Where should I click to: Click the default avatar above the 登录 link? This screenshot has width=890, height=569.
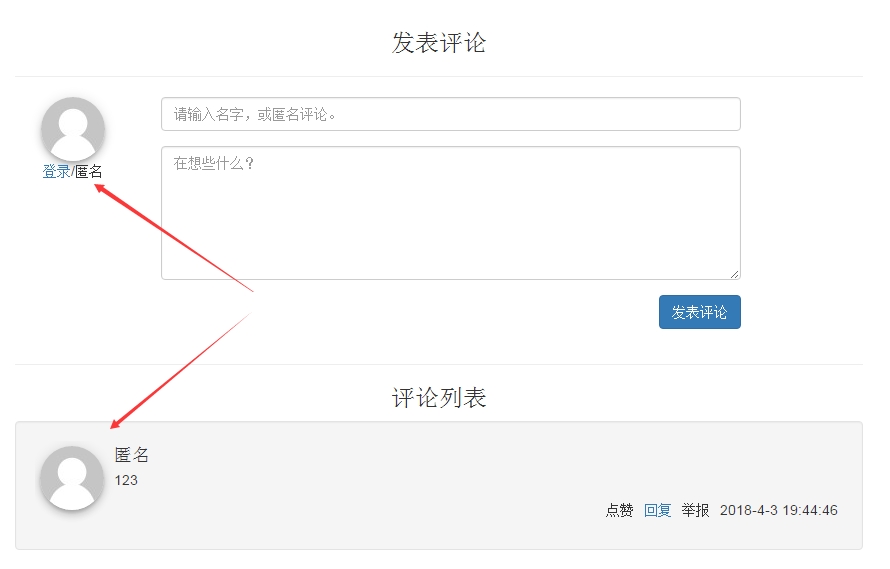(x=73, y=129)
